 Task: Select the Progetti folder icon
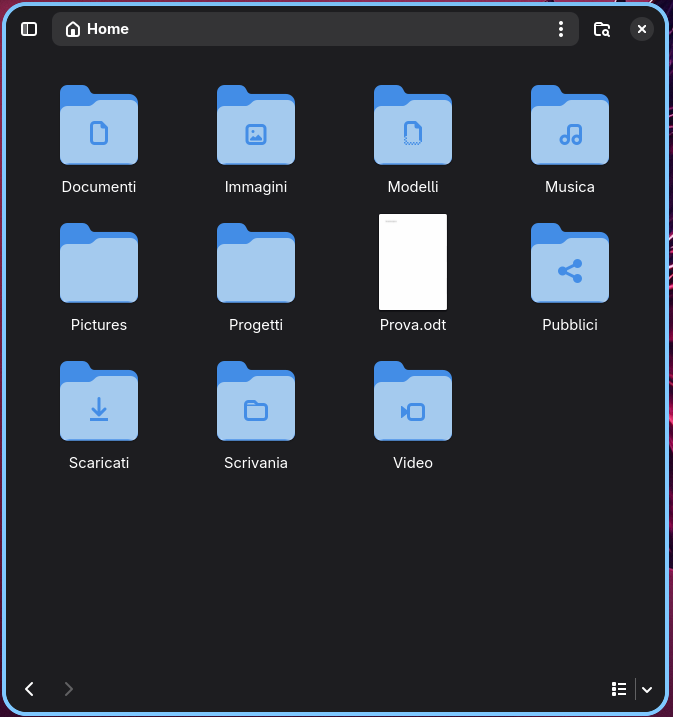[x=256, y=263]
